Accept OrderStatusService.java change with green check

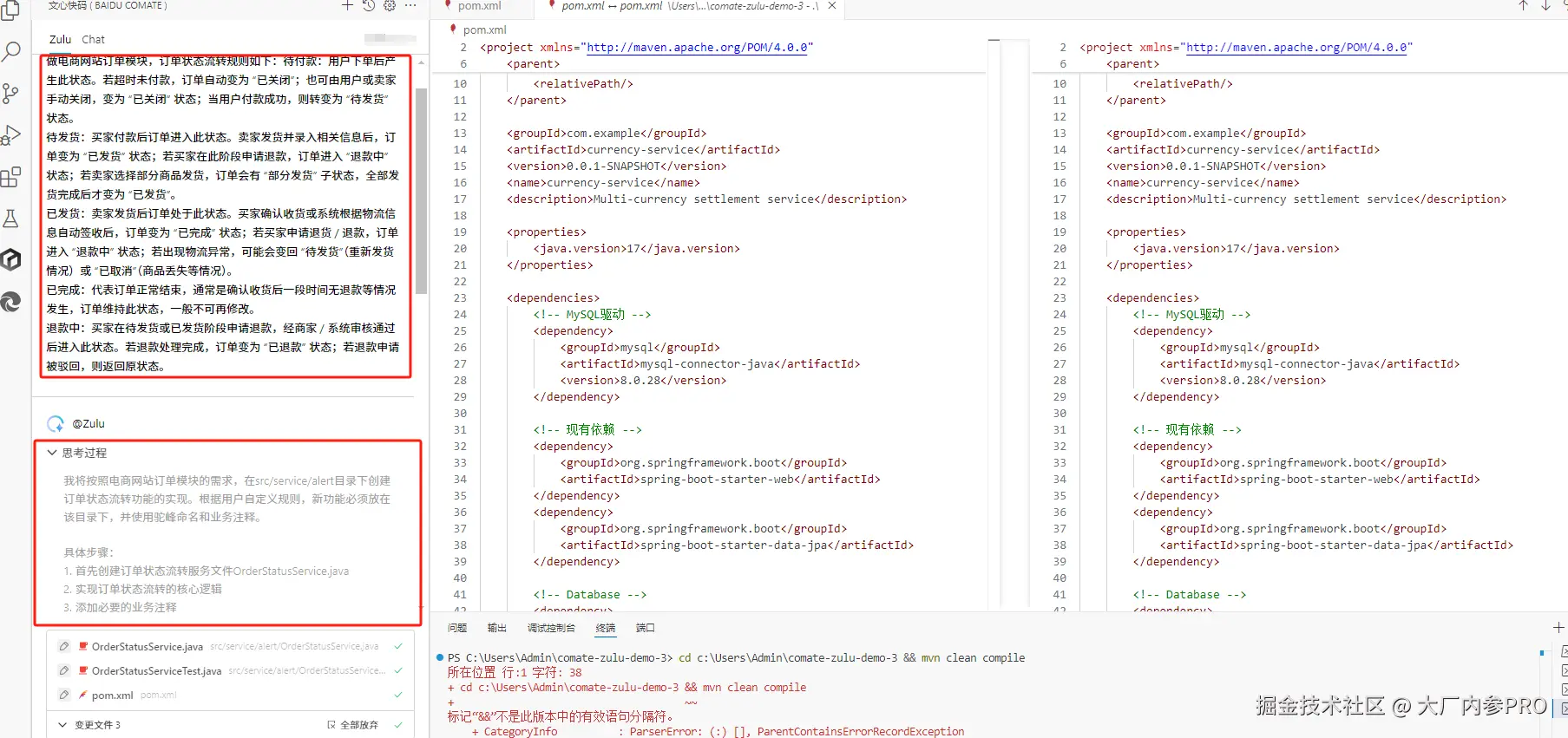click(398, 646)
